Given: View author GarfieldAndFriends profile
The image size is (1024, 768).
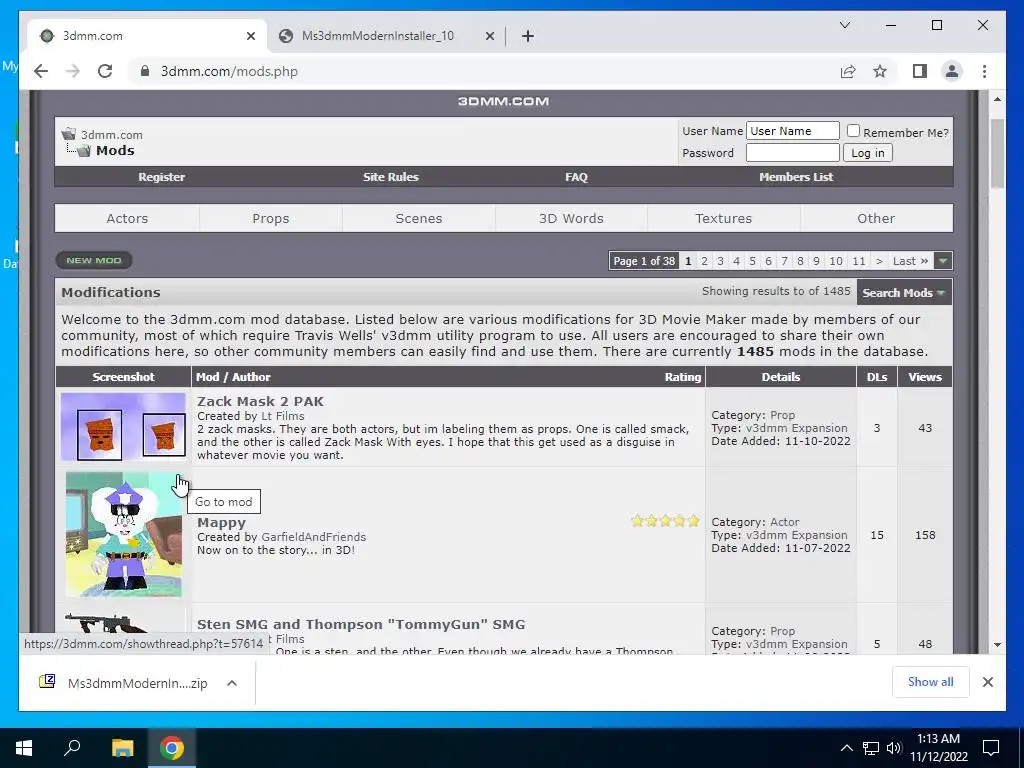Looking at the screenshot, I should [x=313, y=537].
